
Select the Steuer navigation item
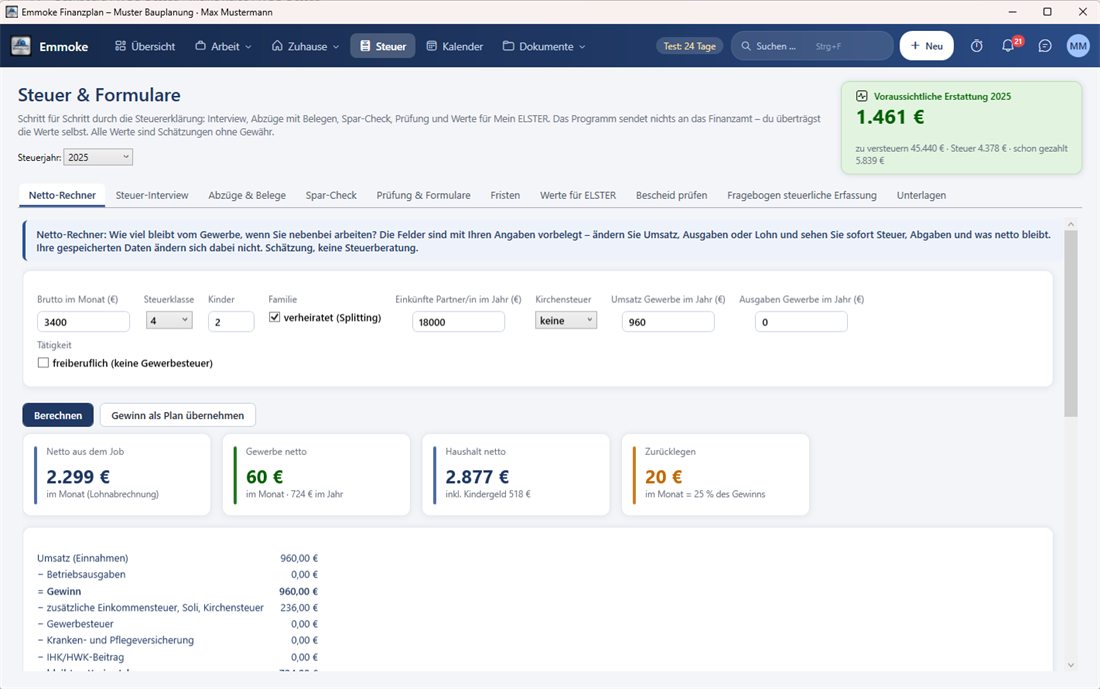pos(383,46)
